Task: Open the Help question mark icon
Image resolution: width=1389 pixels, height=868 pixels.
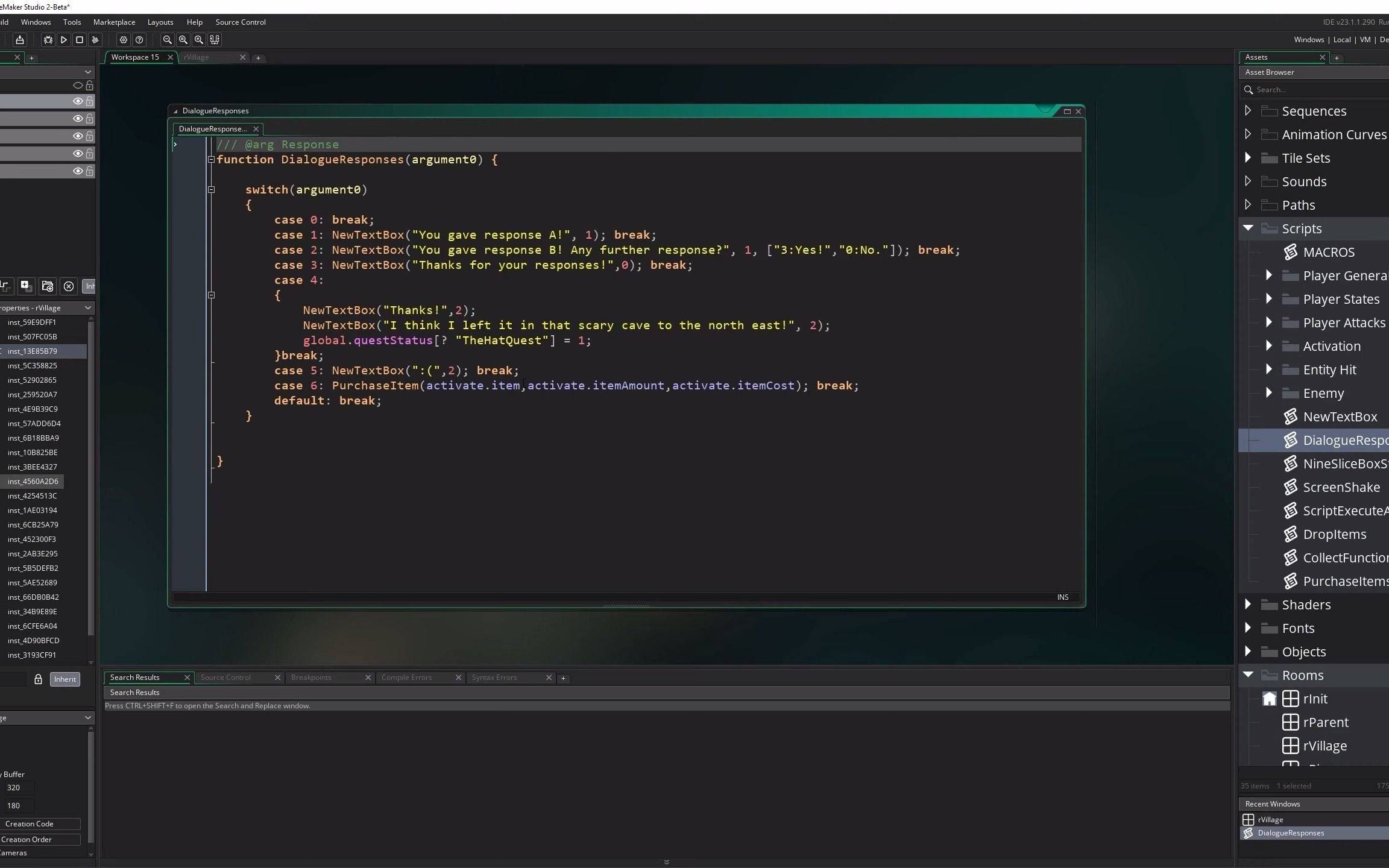Action: [x=139, y=40]
